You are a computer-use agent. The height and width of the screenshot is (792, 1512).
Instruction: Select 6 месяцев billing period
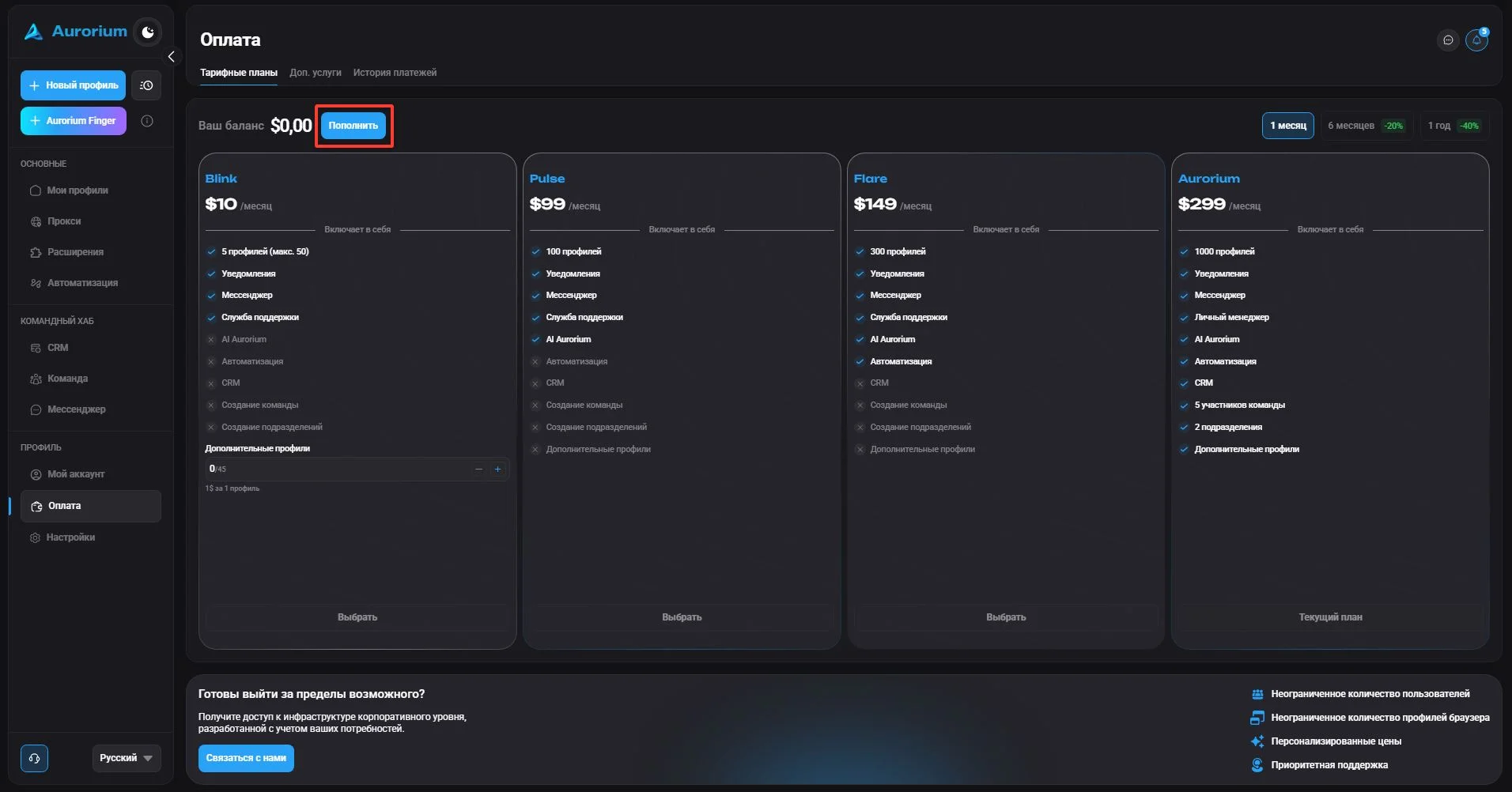click(1366, 126)
